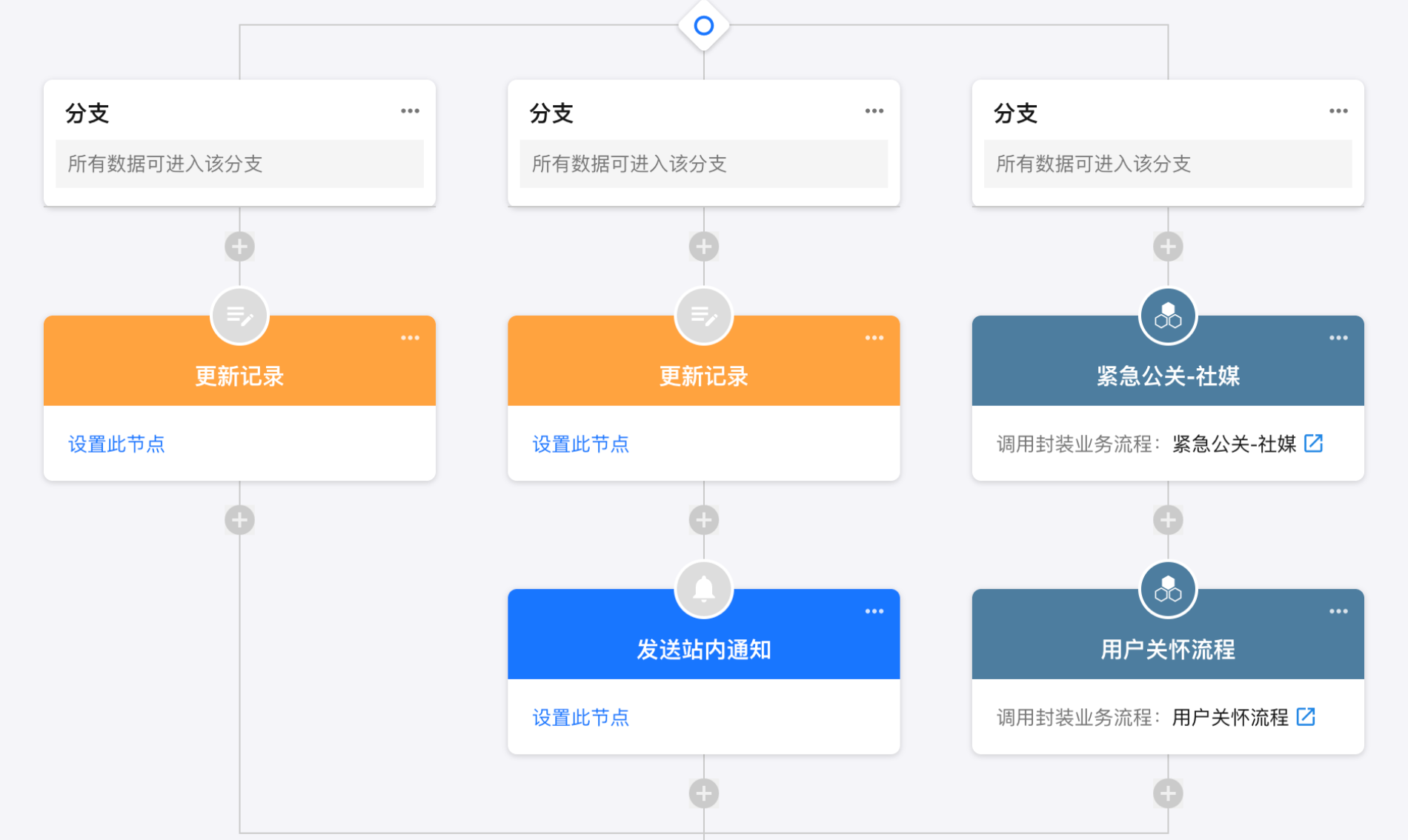Open external link icon beside 用户关怀流程
This screenshot has height=840, width=1408.
click(1306, 716)
